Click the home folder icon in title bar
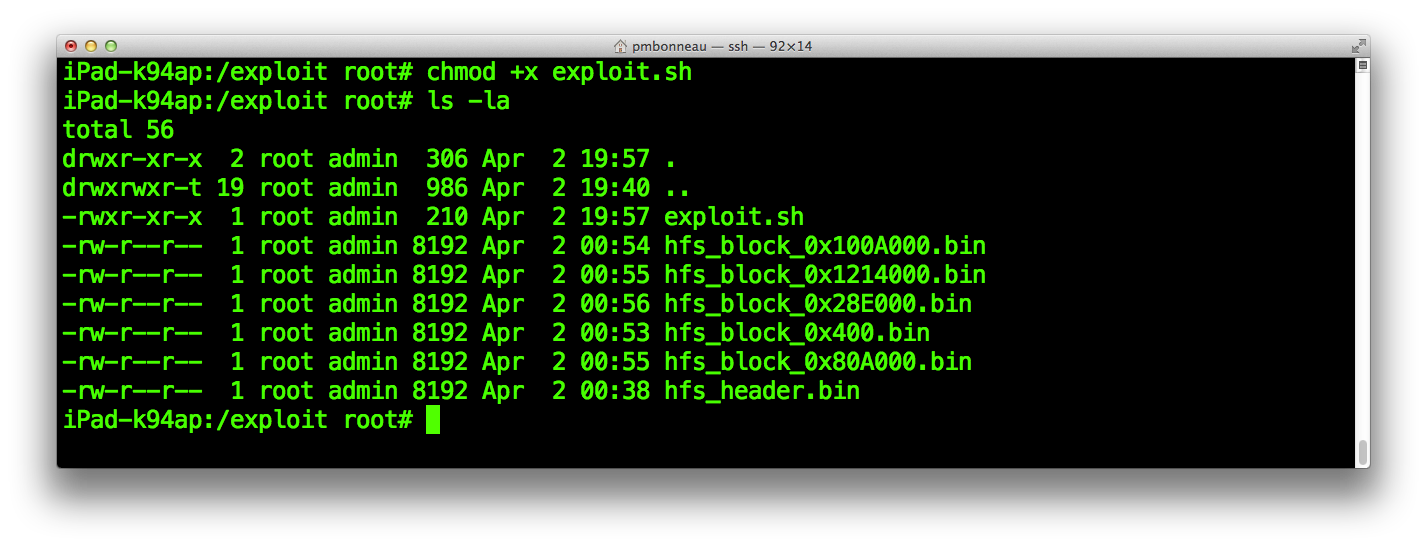Viewport: 1427px width, 547px height. pos(620,46)
